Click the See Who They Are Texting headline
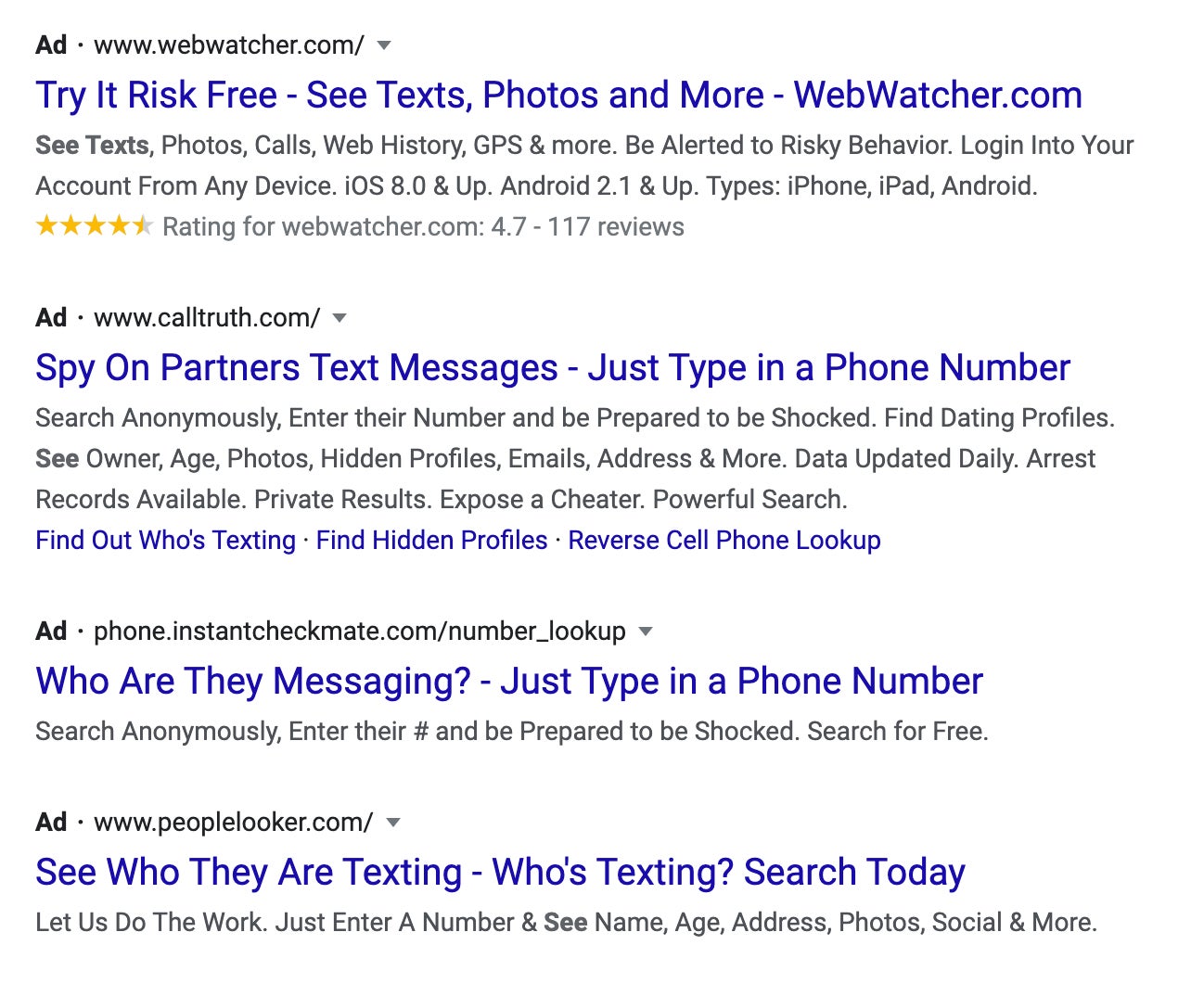This screenshot has width=1204, height=996. pyautogui.click(x=500, y=871)
